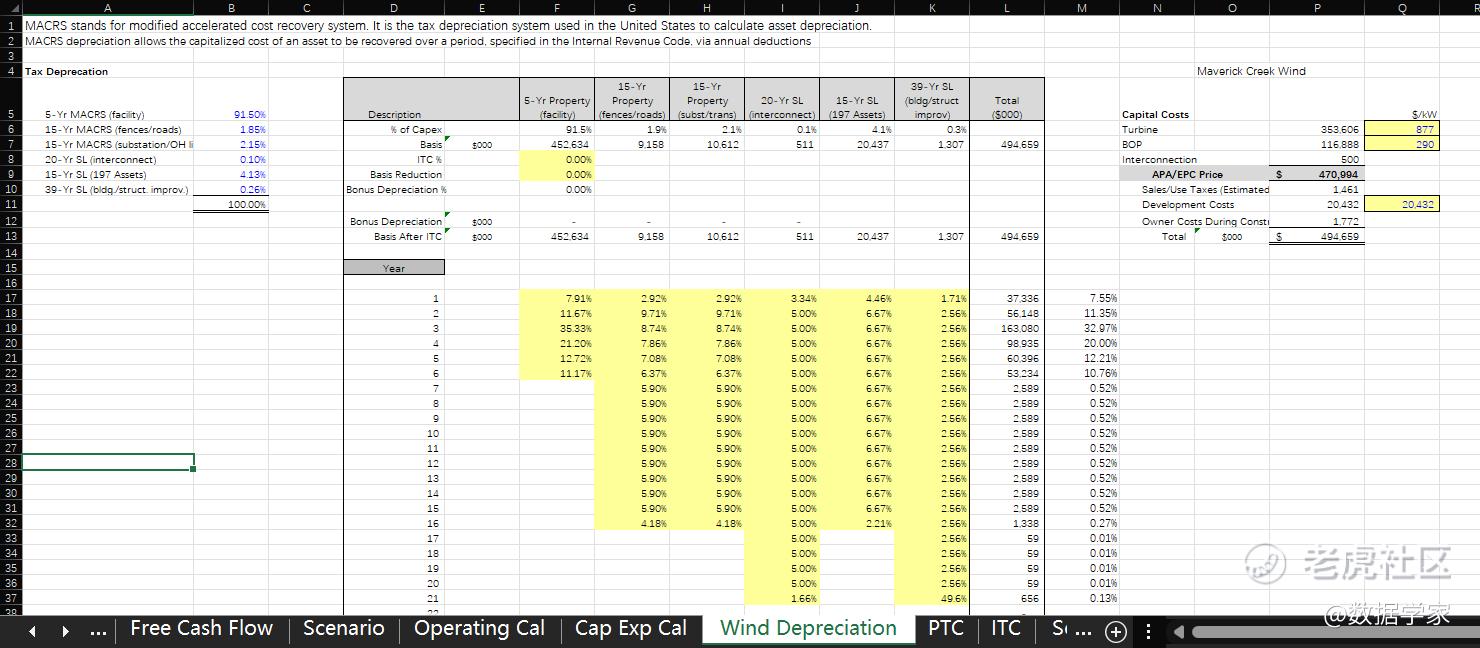The image size is (1480, 648).
Task: Click the 37,336 total for year 1
Action: click(x=1006, y=298)
